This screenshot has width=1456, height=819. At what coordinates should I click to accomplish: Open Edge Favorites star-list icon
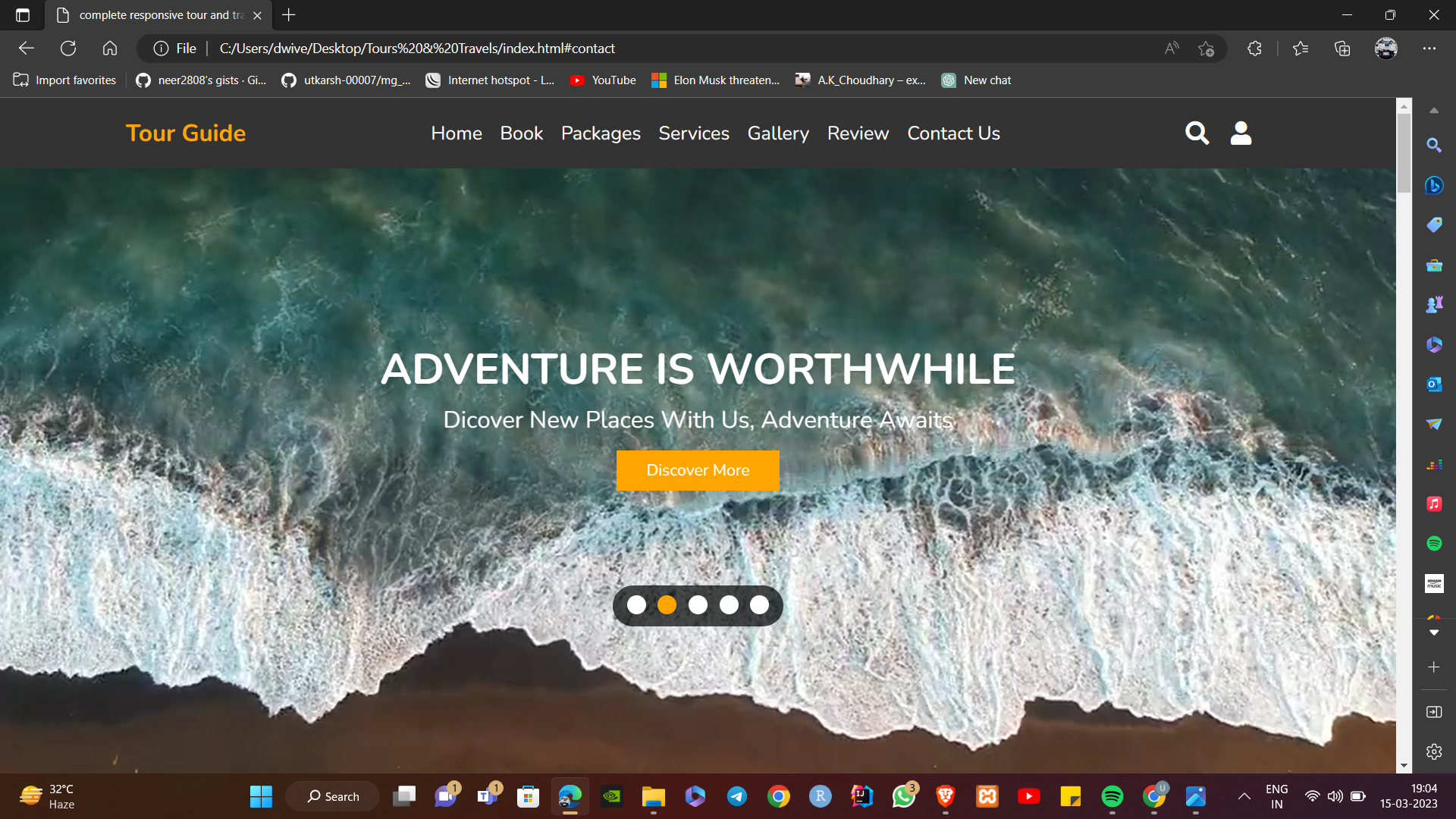coord(1301,49)
